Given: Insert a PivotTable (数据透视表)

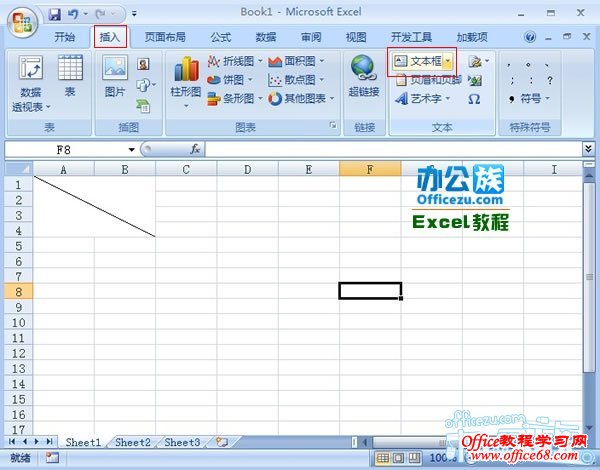Looking at the screenshot, I should tap(31, 83).
